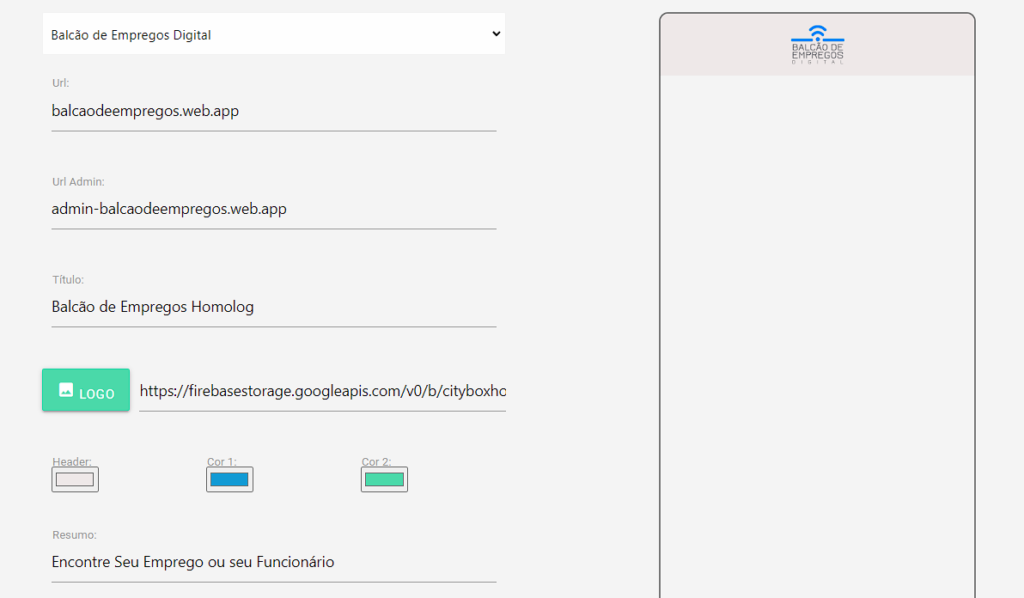The image size is (1024, 598).
Task: Open the Balcão de Empregos Digital dropdown
Action: [x=274, y=34]
